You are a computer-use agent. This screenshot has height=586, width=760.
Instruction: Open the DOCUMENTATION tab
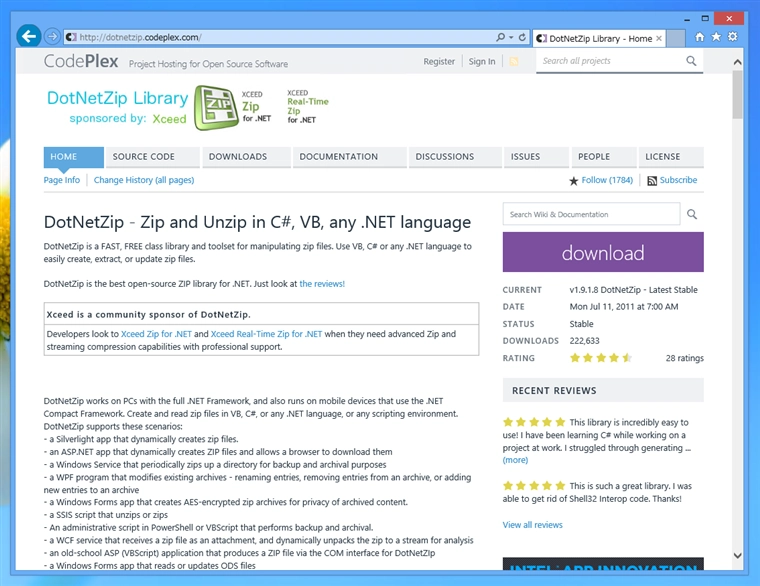349,157
